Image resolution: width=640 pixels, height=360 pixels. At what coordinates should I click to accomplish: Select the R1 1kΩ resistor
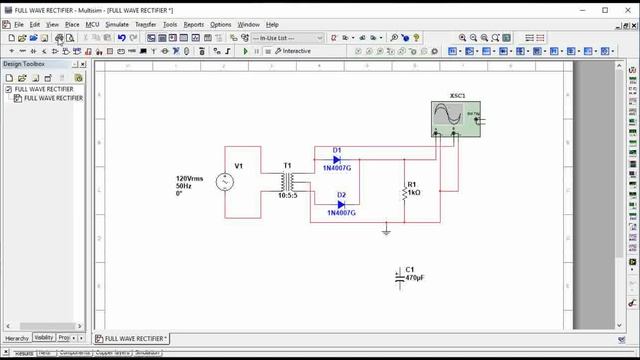[x=404, y=193]
